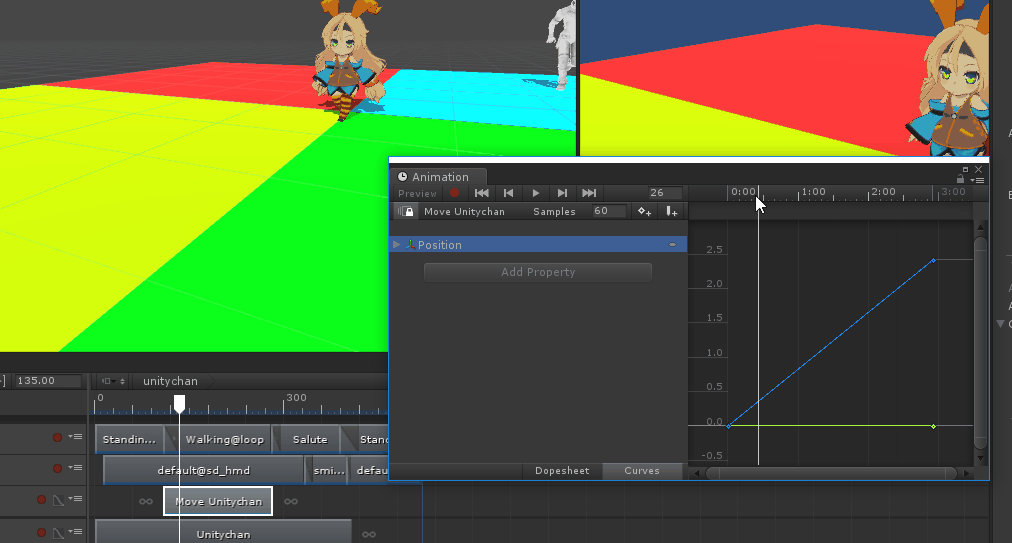Open curves view icon on Unitychan track
1012x543 pixels.
(x=58, y=533)
